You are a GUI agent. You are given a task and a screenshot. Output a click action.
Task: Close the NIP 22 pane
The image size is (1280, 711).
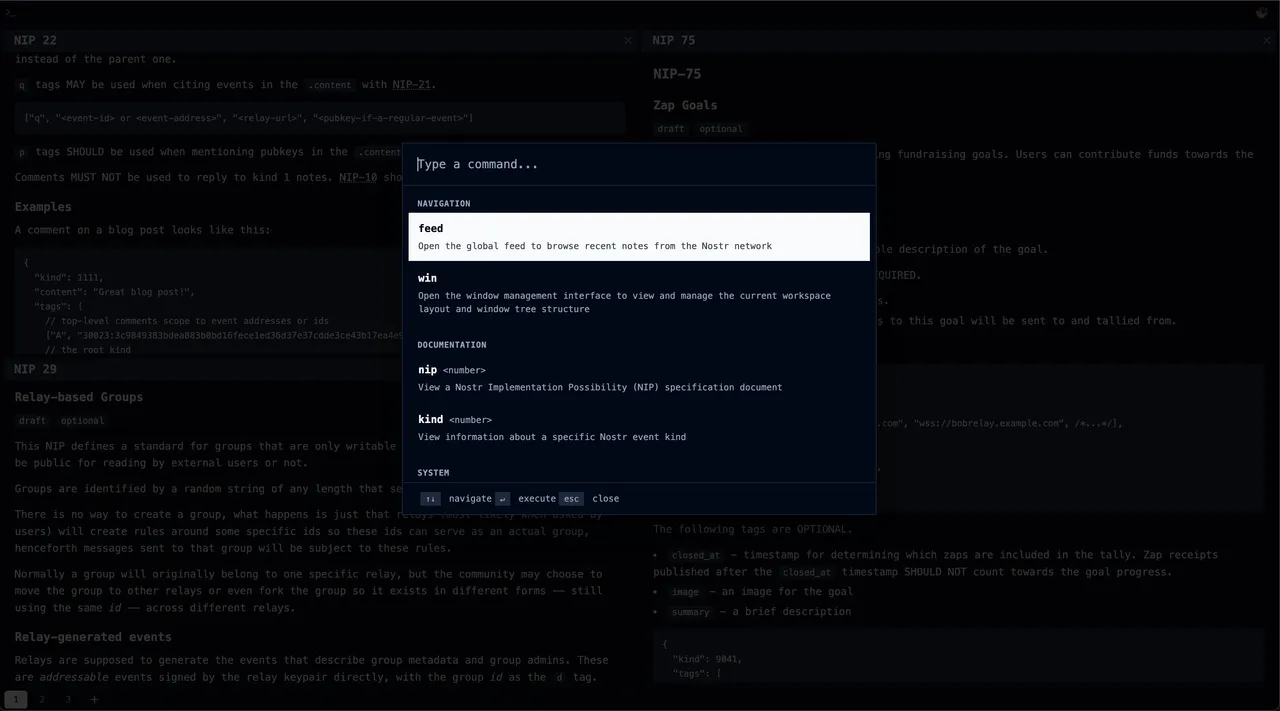pos(628,41)
